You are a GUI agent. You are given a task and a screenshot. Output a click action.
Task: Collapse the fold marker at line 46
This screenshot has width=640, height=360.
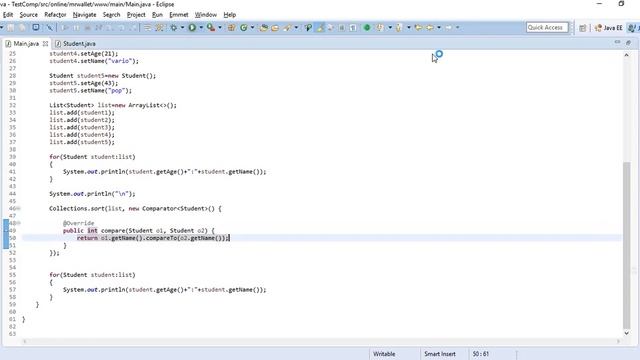[x=19, y=209]
